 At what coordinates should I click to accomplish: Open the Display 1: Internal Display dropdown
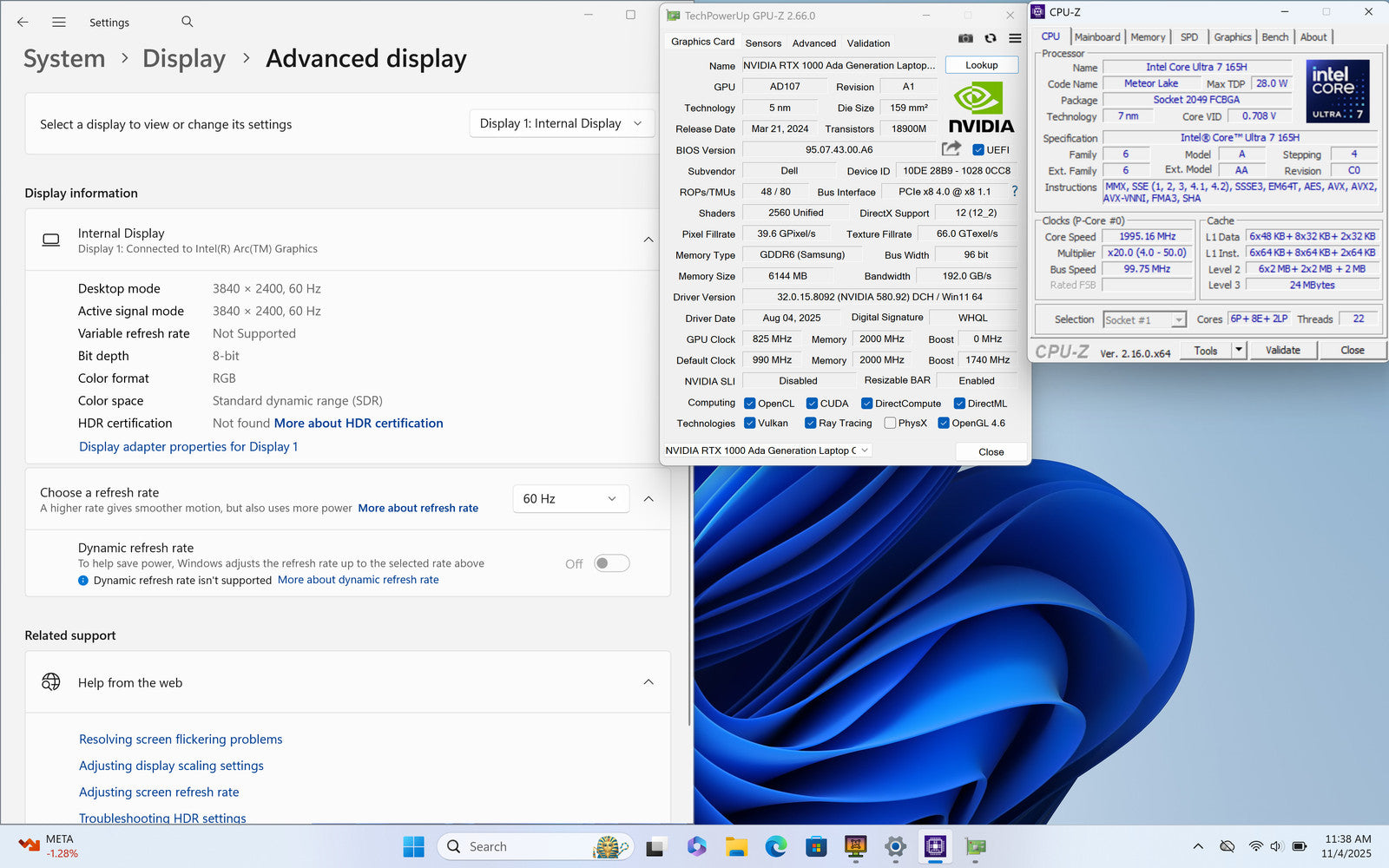point(561,124)
